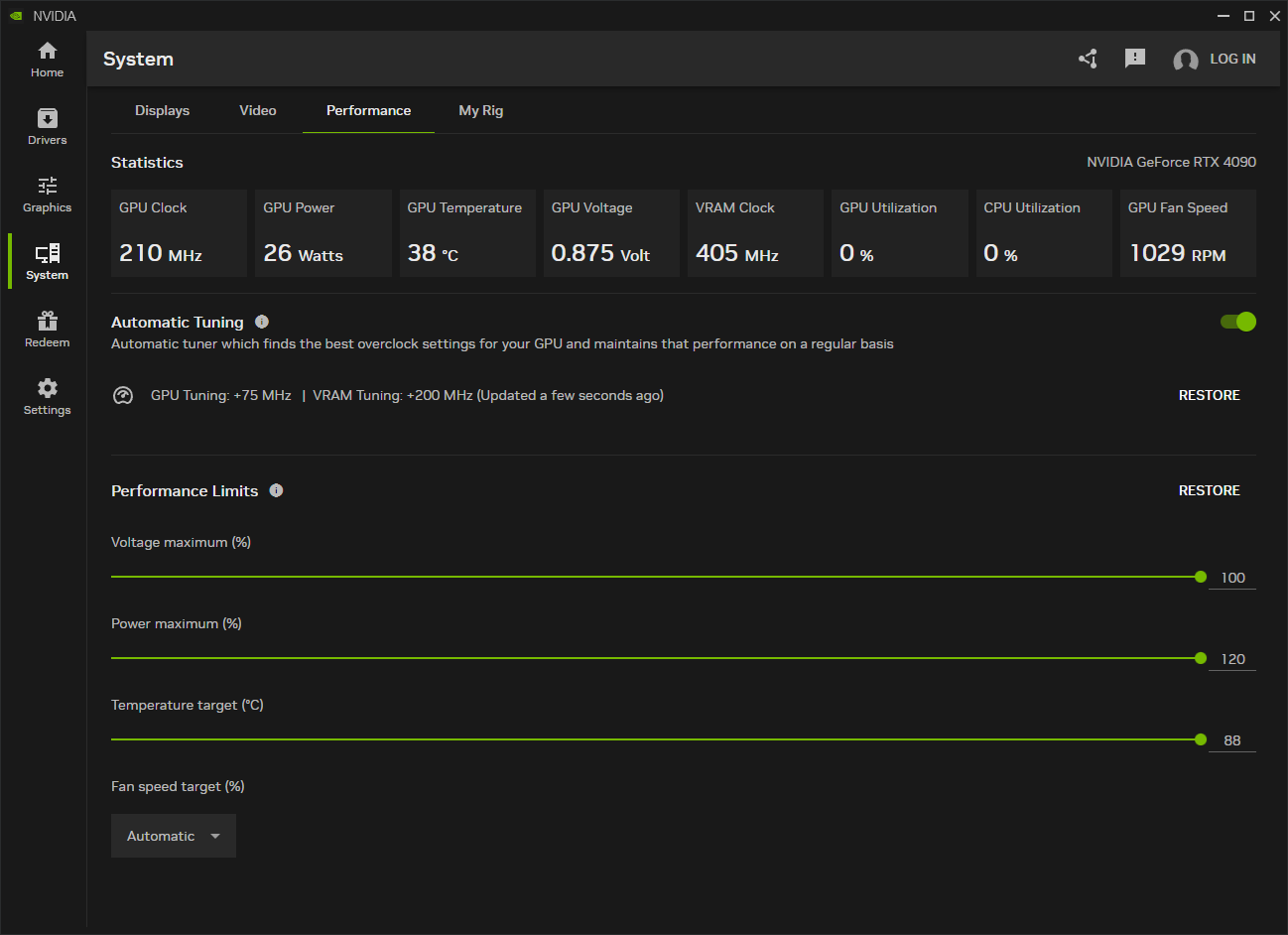Close the NVIDIA window
The width and height of the screenshot is (1288, 935).
coord(1275,16)
